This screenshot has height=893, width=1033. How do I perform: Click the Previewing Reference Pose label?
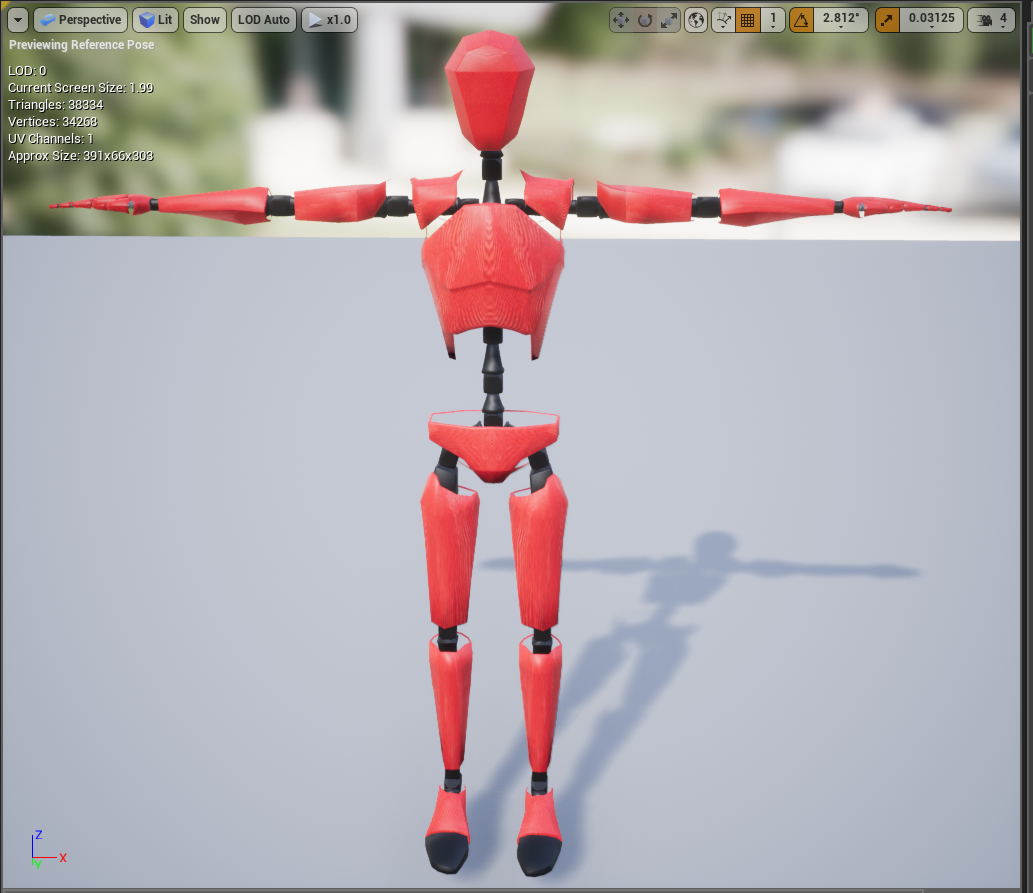(82, 45)
